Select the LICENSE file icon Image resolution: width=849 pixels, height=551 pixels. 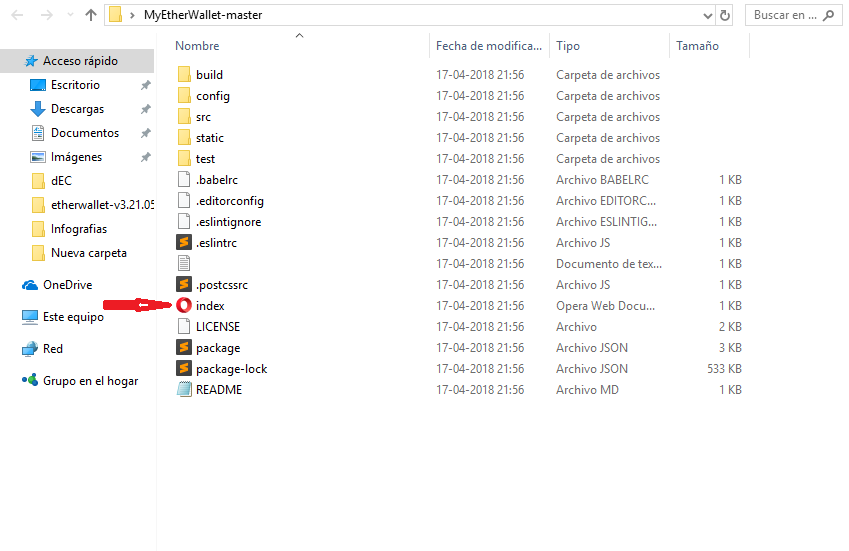click(x=184, y=326)
